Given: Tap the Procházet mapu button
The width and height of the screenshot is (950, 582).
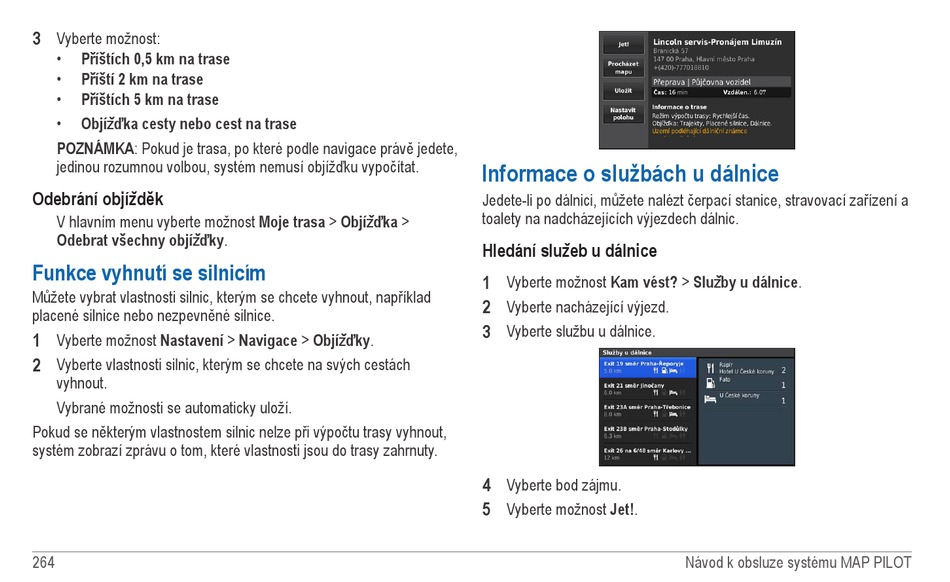Looking at the screenshot, I should [x=623, y=67].
